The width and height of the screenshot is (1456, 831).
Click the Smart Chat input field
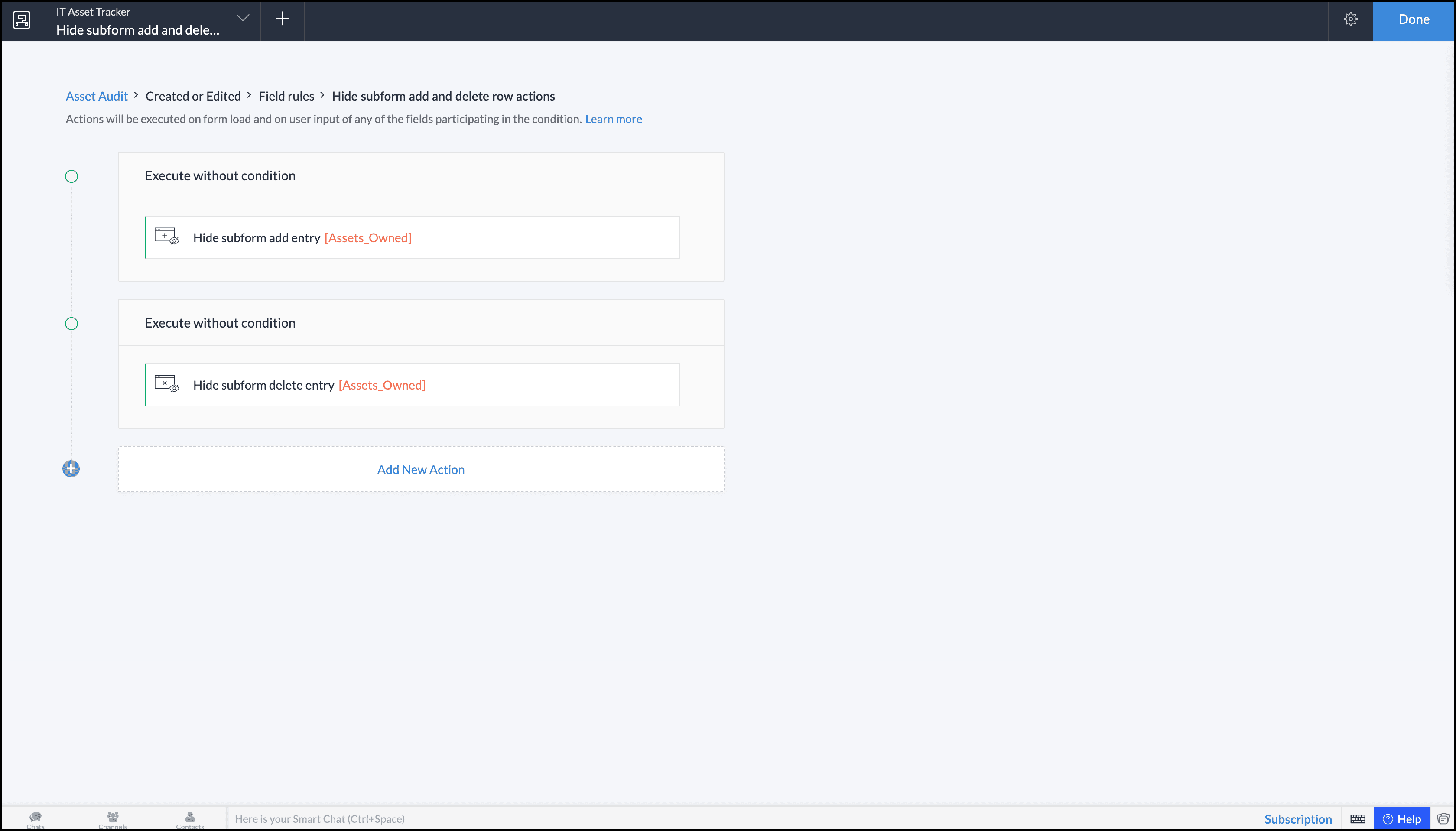(x=457, y=819)
